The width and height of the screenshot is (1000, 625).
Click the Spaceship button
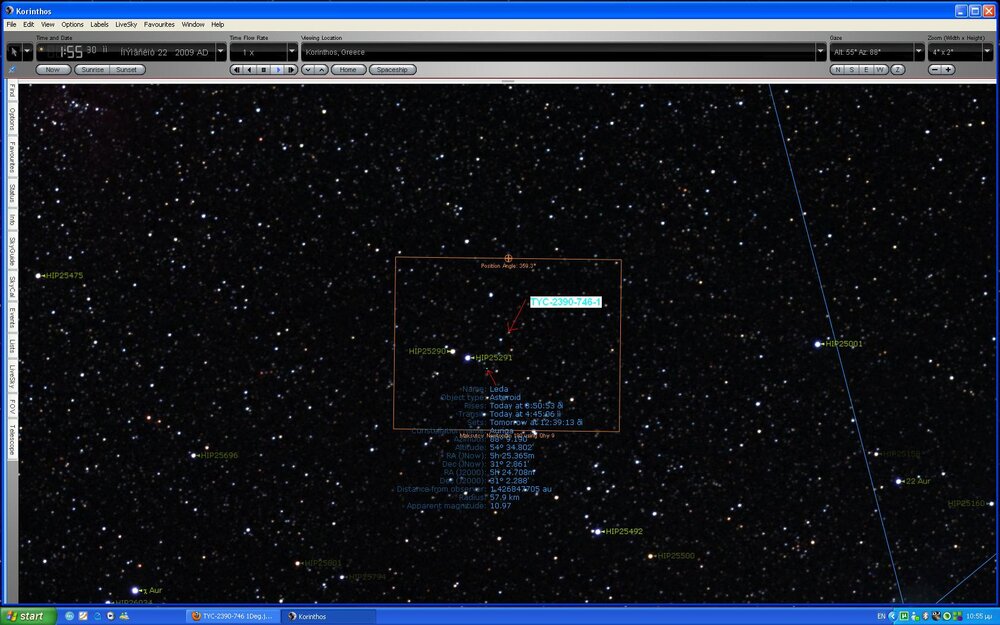pos(392,69)
